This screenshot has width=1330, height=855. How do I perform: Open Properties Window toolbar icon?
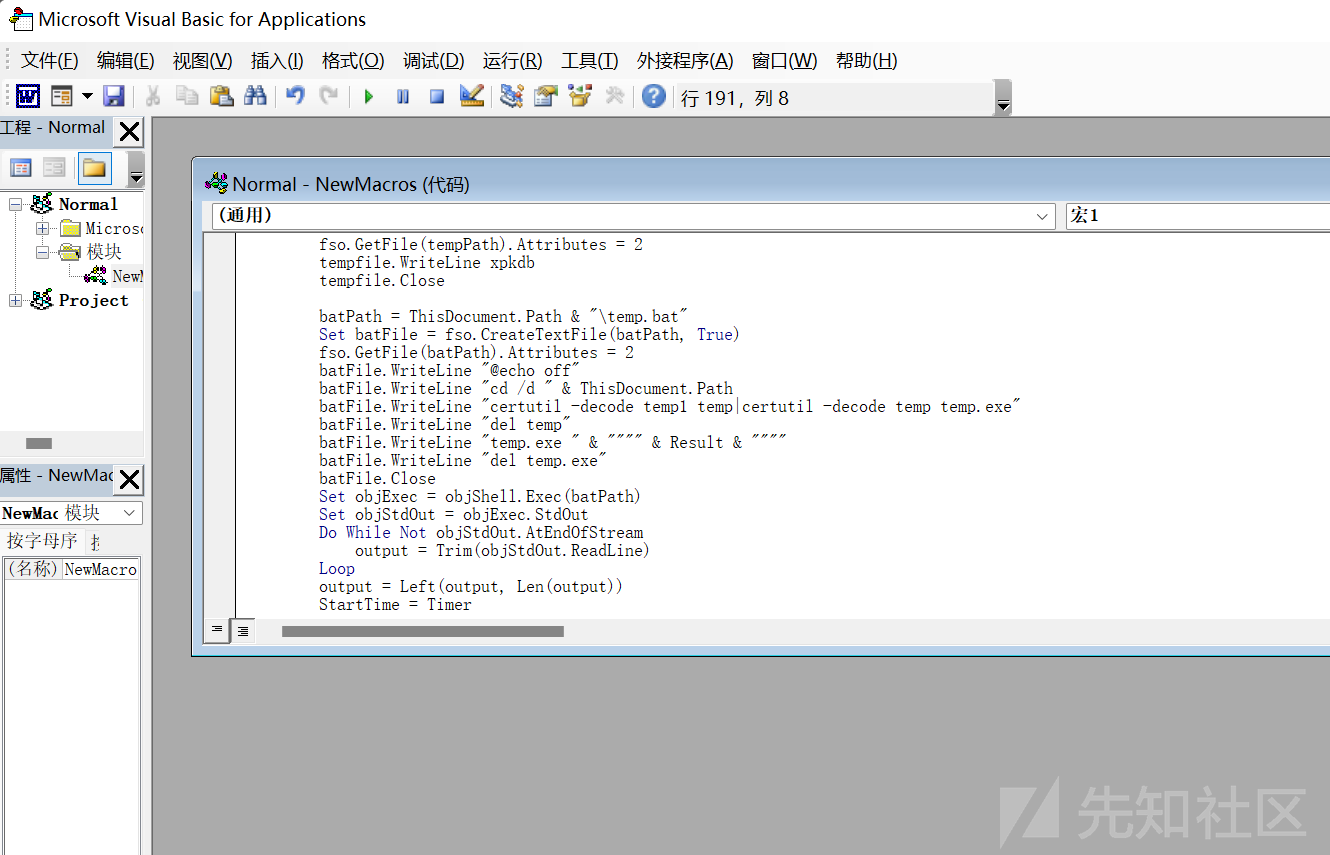pos(545,96)
